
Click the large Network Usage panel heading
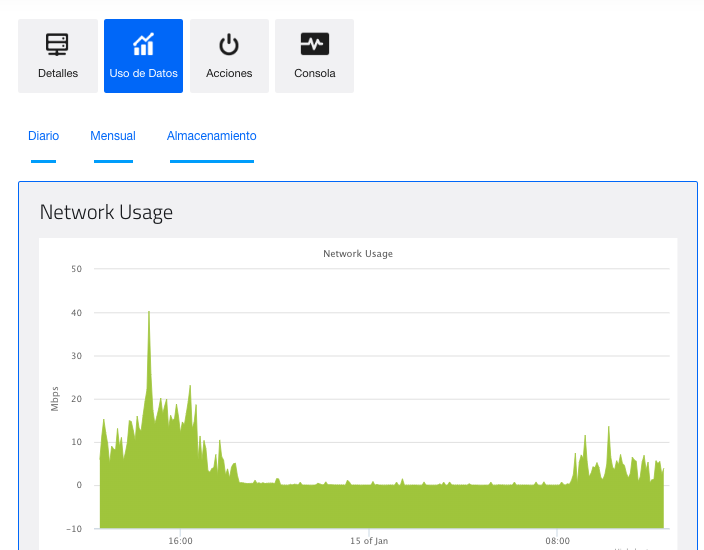[106, 212]
